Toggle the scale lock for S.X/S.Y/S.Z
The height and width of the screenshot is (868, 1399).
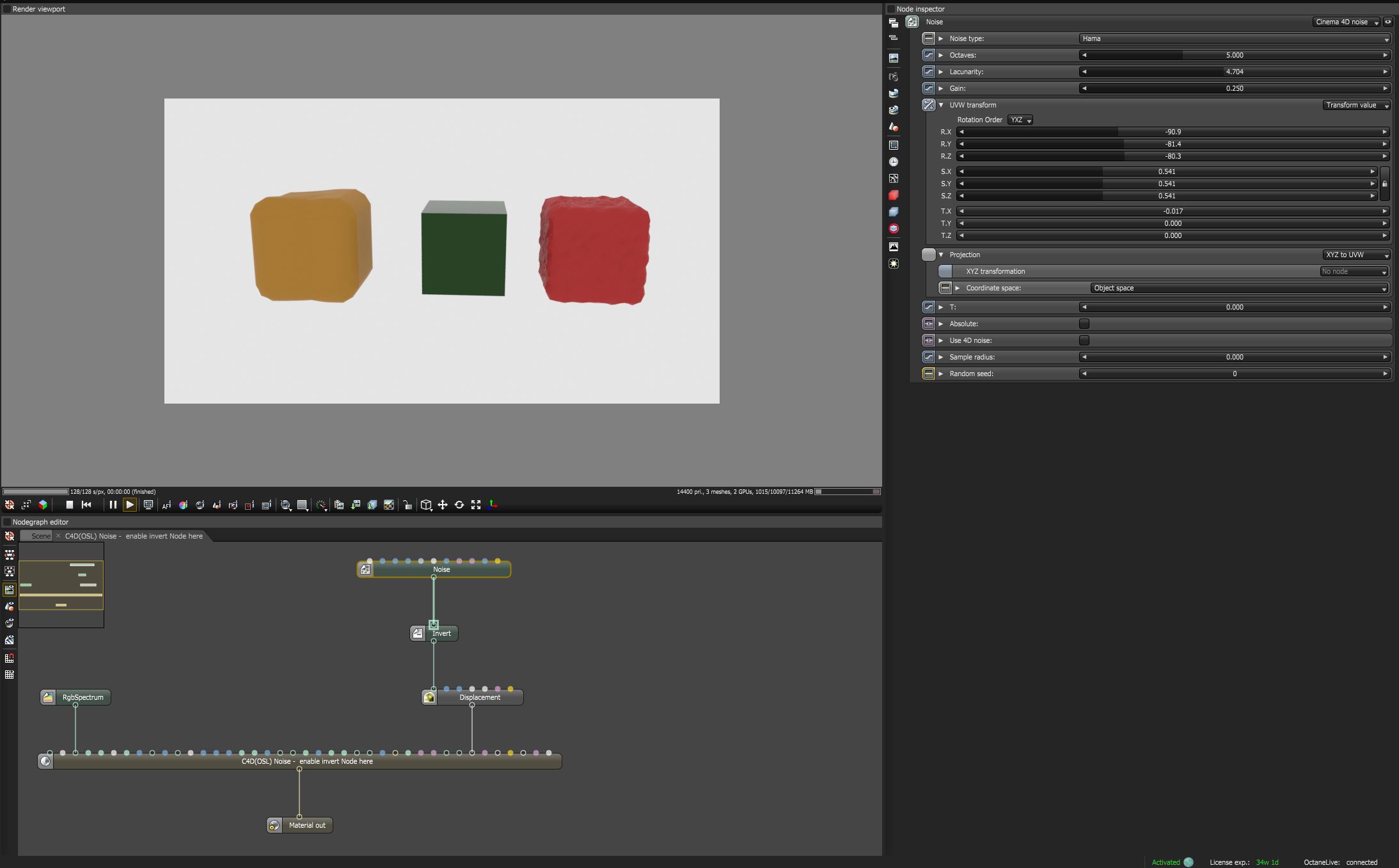pos(1385,184)
